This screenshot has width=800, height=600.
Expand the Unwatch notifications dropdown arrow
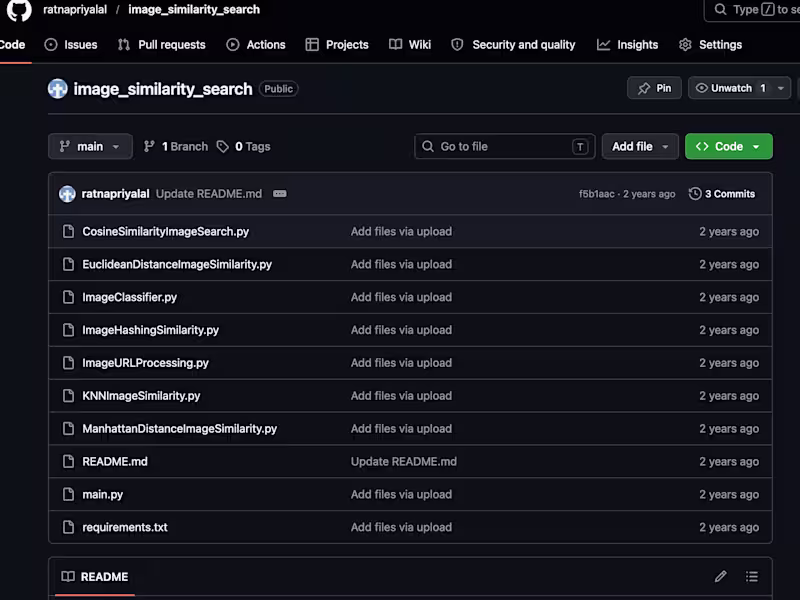(x=781, y=88)
